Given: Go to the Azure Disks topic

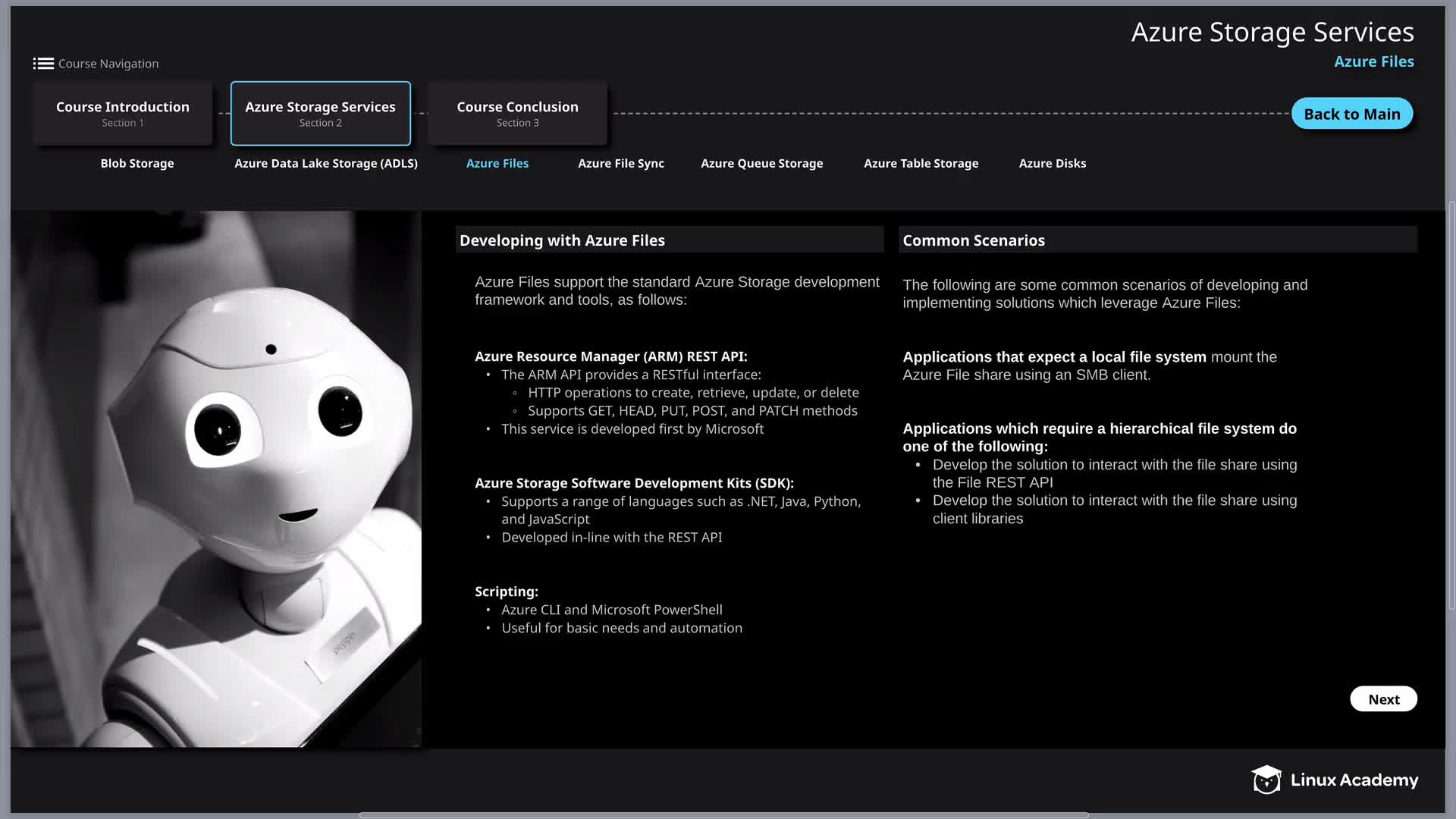Looking at the screenshot, I should pyautogui.click(x=1052, y=164).
